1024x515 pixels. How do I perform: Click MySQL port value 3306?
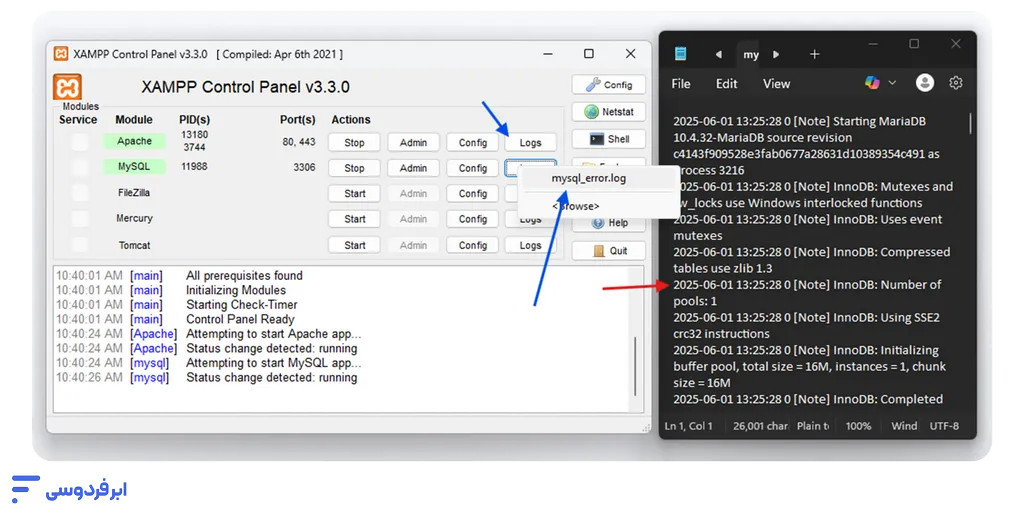(x=304, y=167)
